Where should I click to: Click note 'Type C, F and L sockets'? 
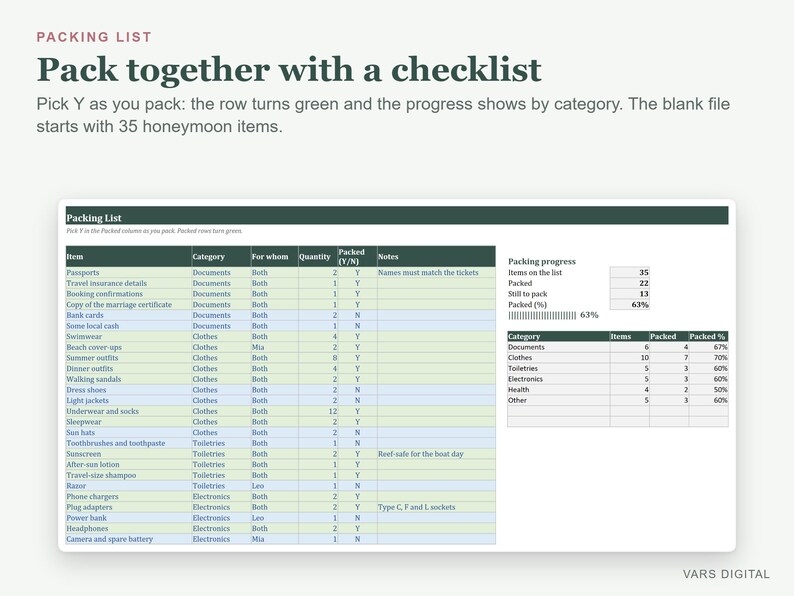coord(436,507)
